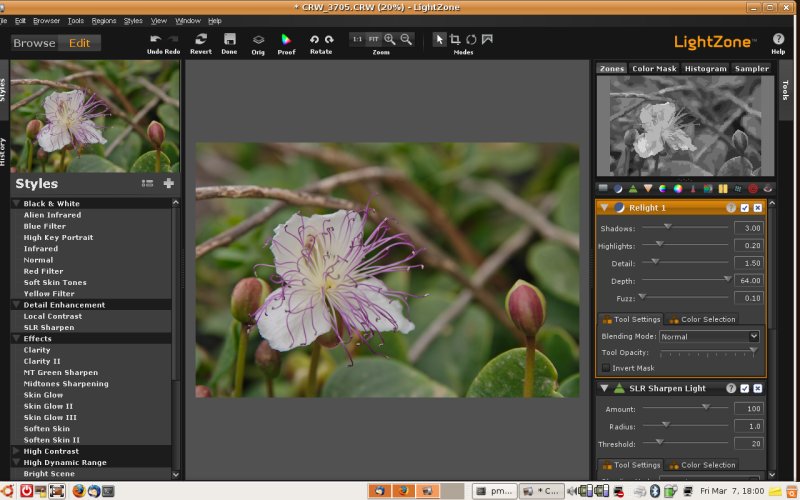Open help for SLR Sharpen Light
The image size is (800, 500).
[x=731, y=388]
